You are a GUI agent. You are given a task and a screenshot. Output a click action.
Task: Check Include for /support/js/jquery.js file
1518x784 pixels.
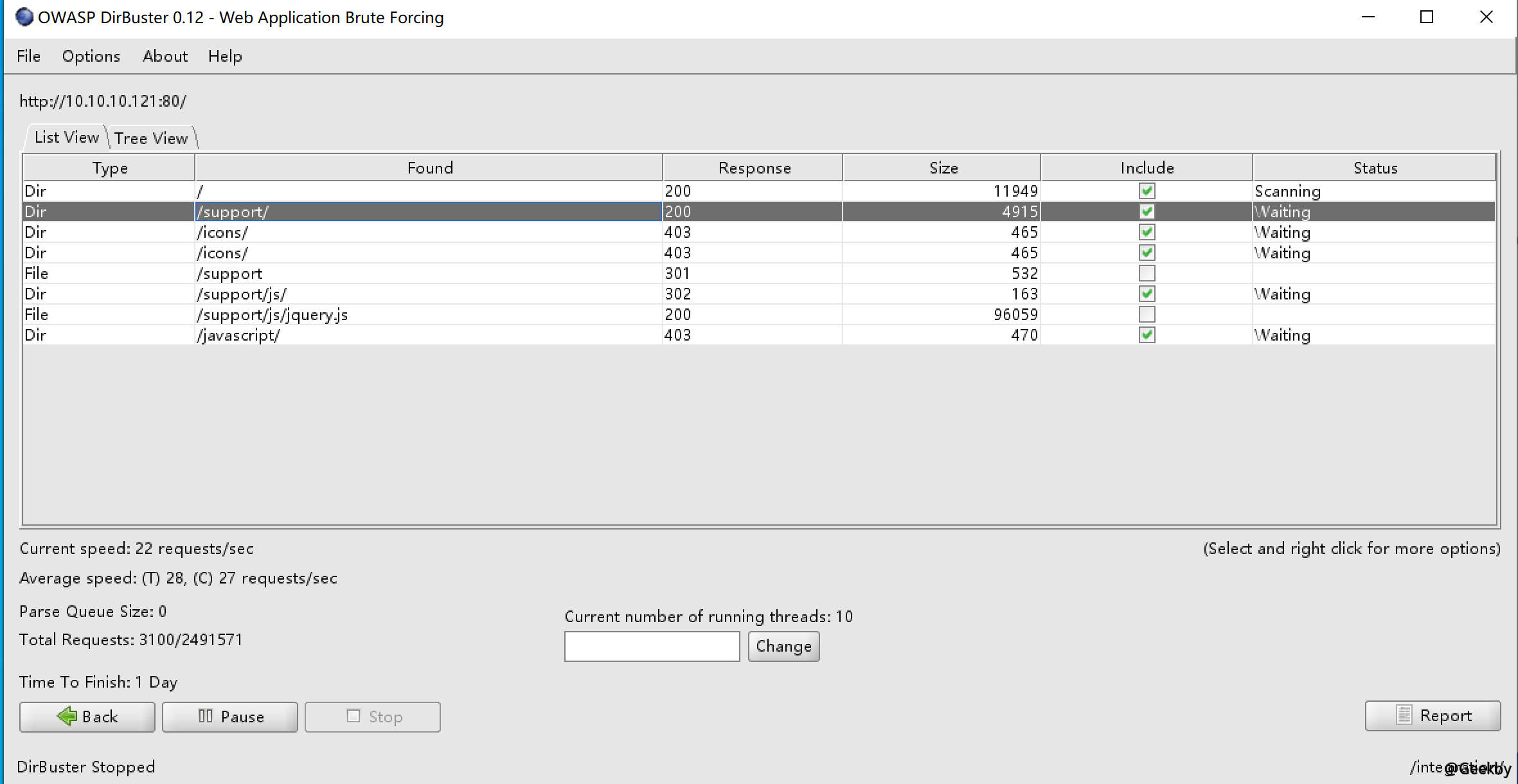[x=1147, y=314]
